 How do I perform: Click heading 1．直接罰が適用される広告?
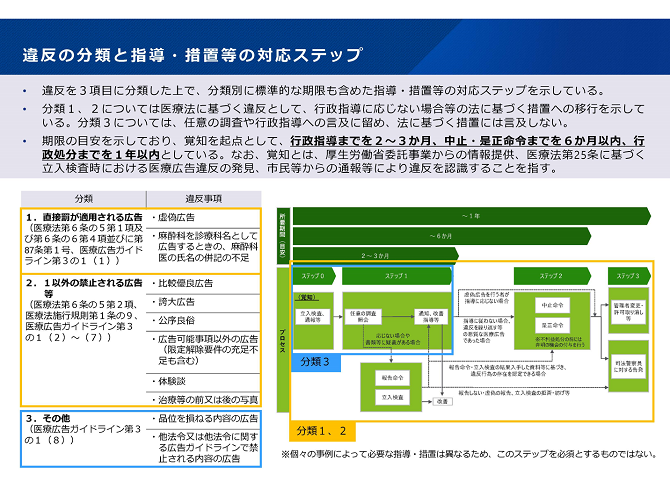pyautogui.click(x=84, y=217)
